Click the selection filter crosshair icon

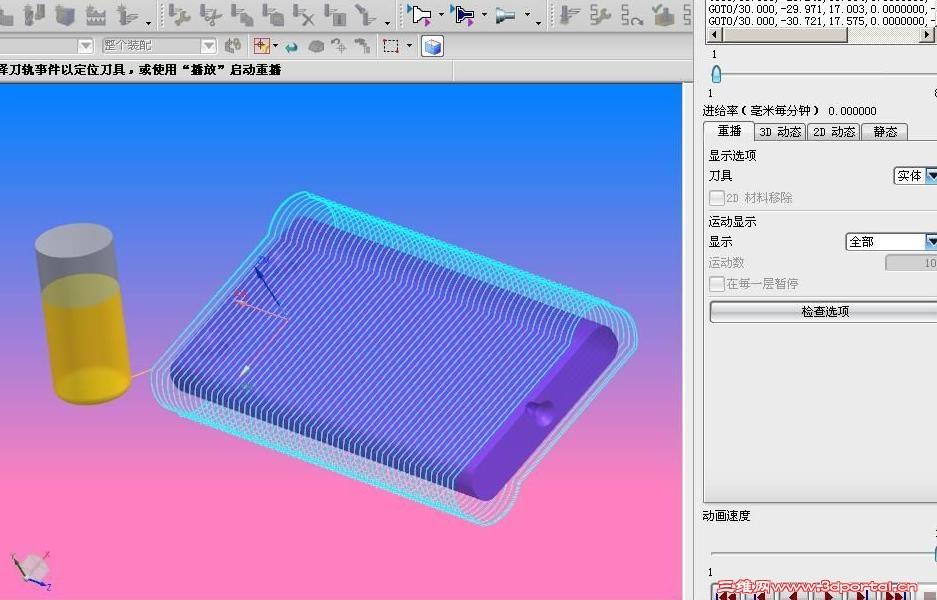(x=262, y=45)
